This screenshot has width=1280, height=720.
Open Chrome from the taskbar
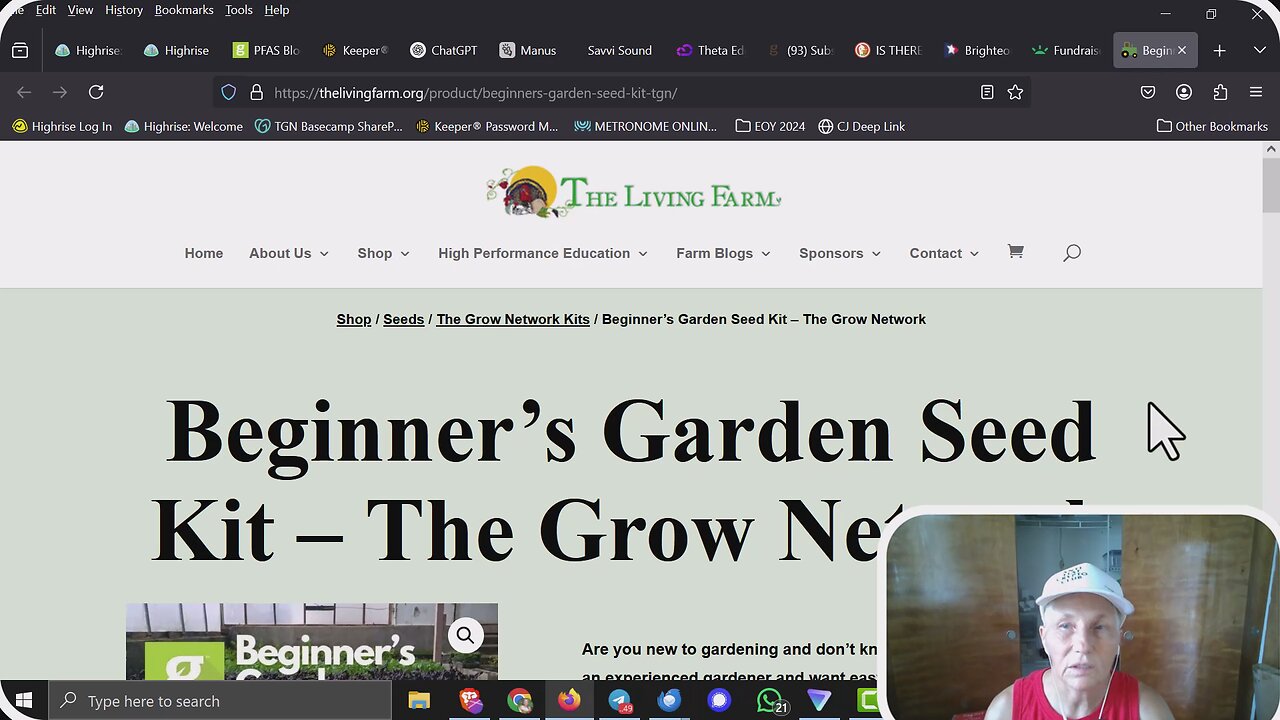click(x=519, y=701)
